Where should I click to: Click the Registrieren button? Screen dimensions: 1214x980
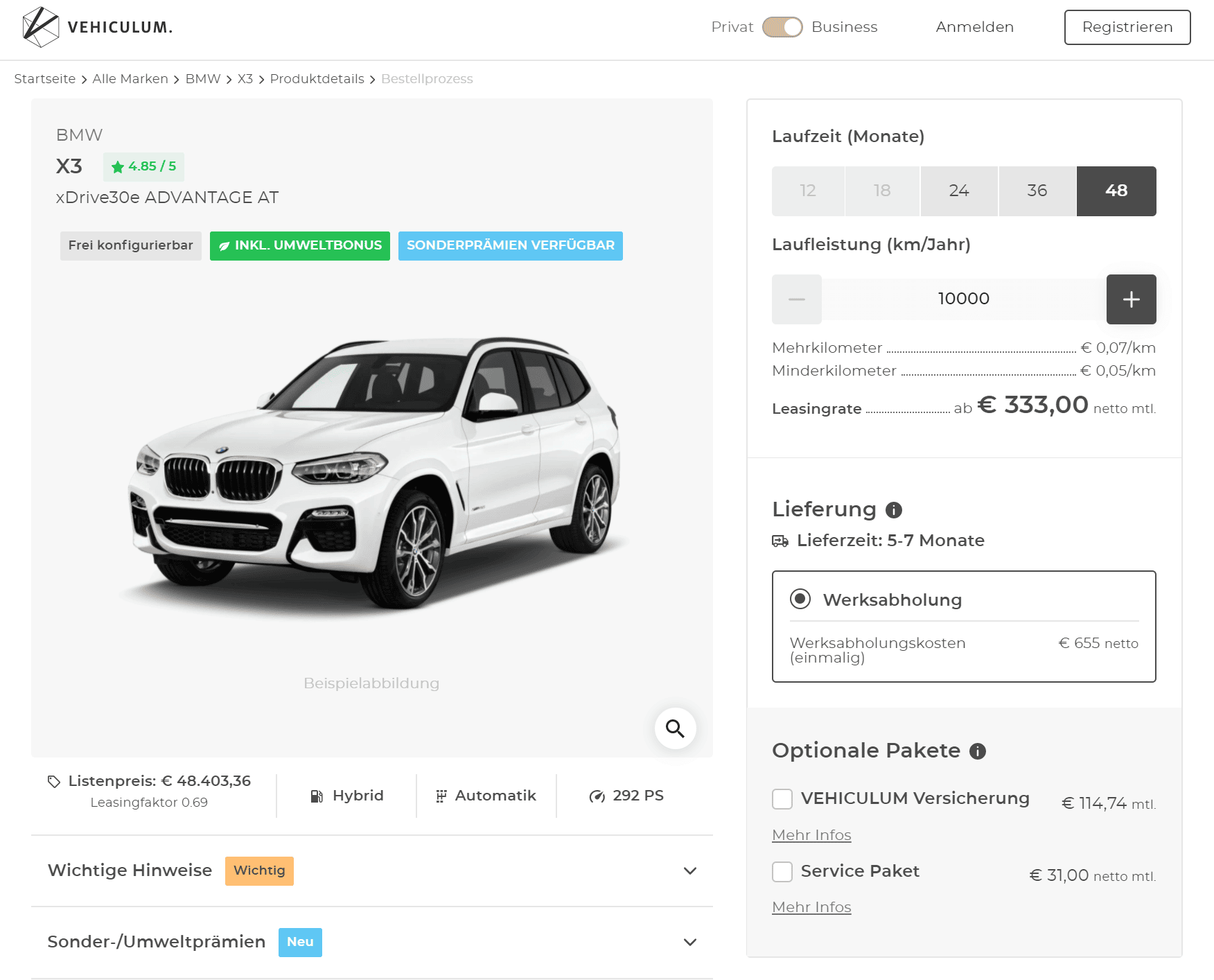point(1127,27)
